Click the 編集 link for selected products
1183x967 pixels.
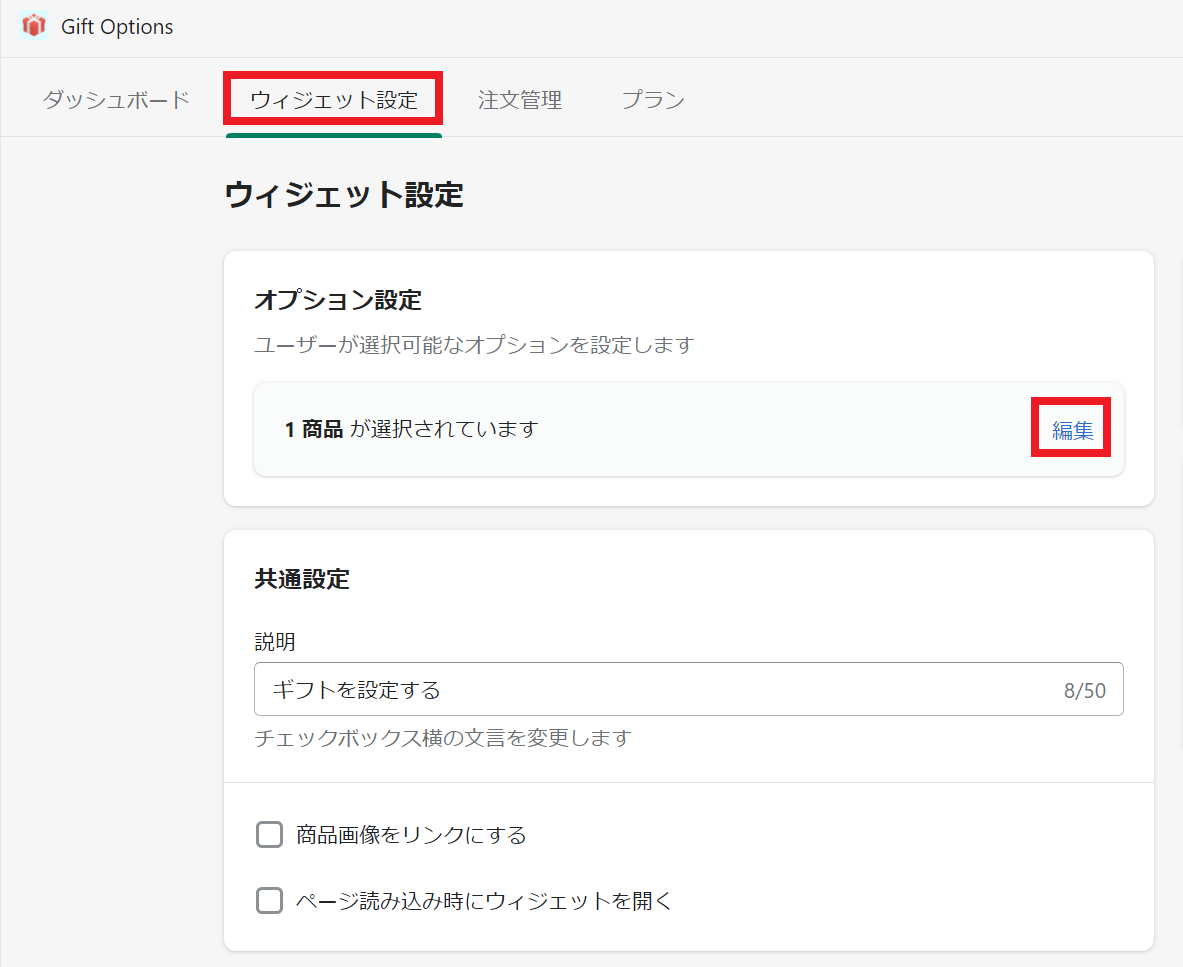tap(1072, 431)
